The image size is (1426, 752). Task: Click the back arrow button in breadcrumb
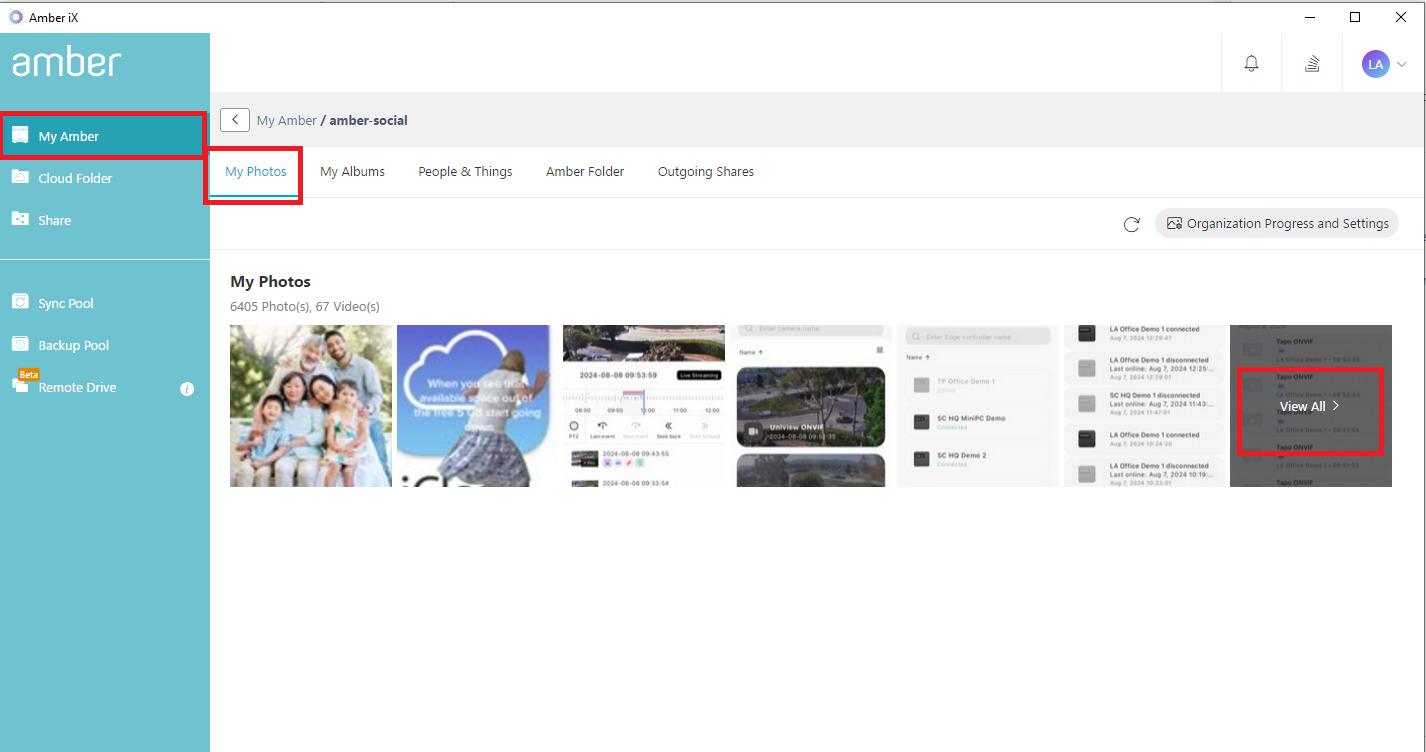(235, 120)
